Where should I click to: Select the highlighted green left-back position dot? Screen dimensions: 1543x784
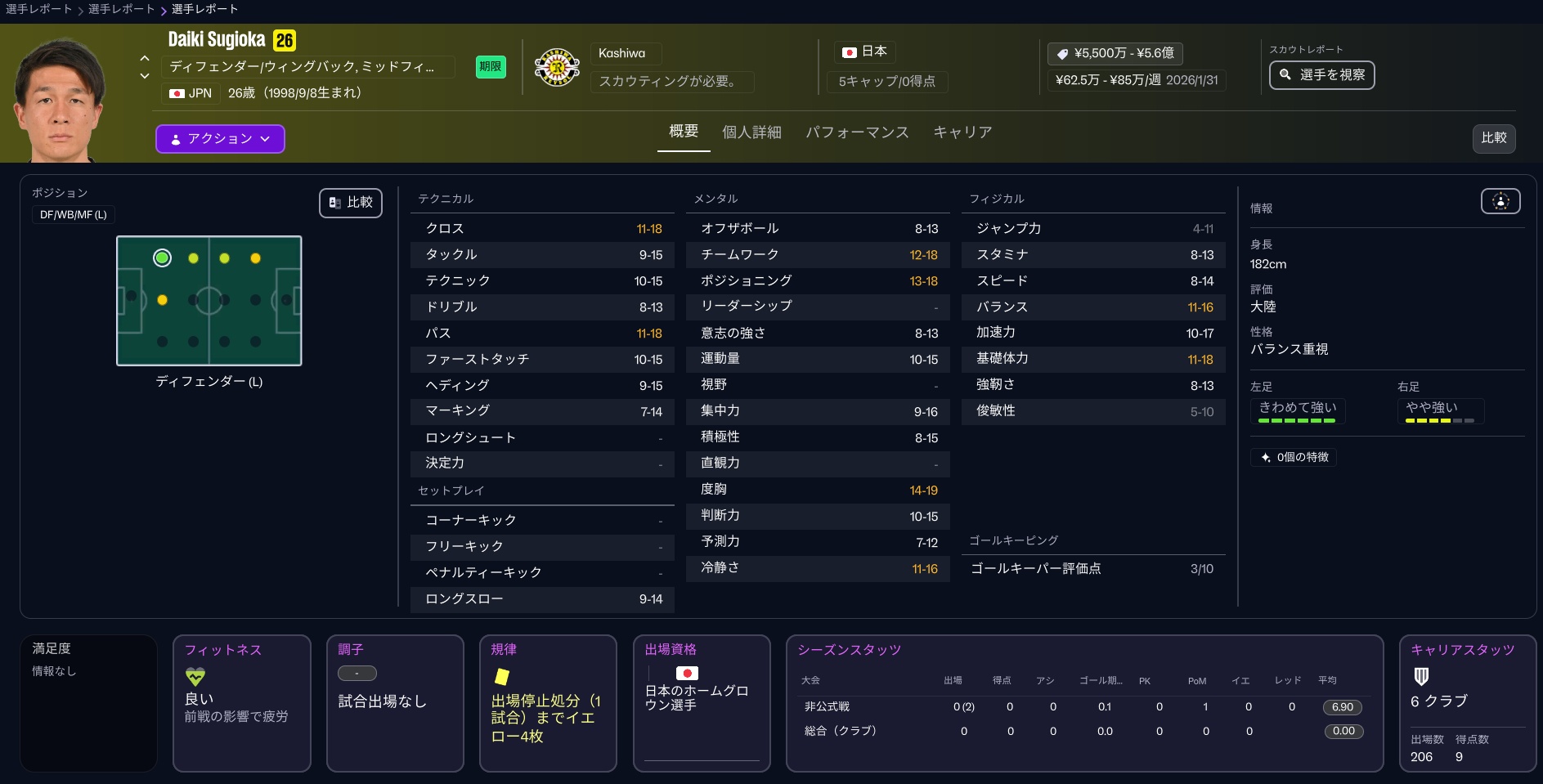(x=162, y=258)
